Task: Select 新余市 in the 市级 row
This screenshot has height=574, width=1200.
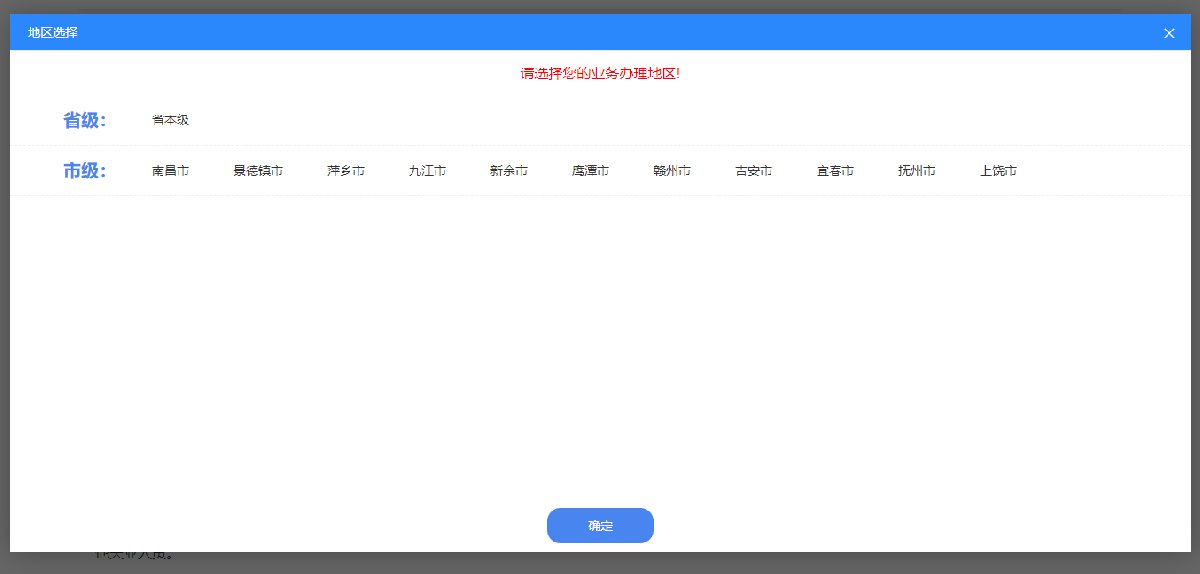Action: pyautogui.click(x=509, y=171)
